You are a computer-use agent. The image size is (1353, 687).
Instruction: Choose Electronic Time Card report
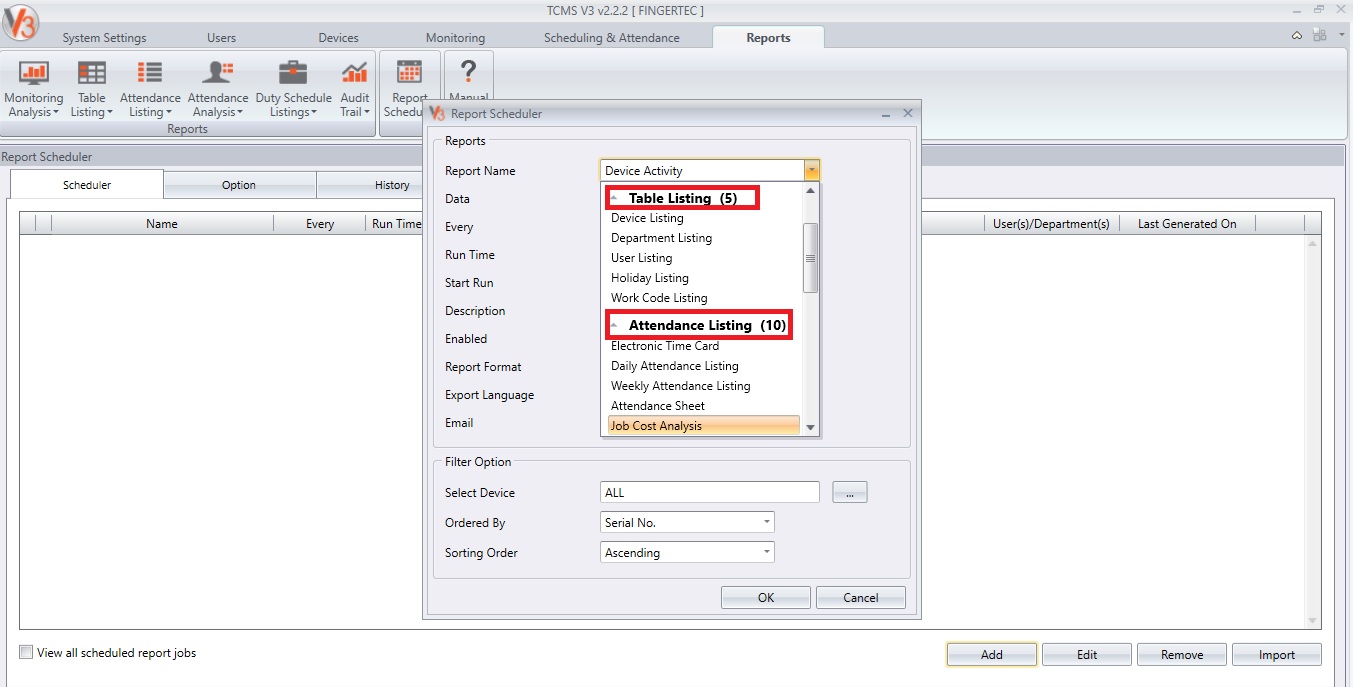665,346
